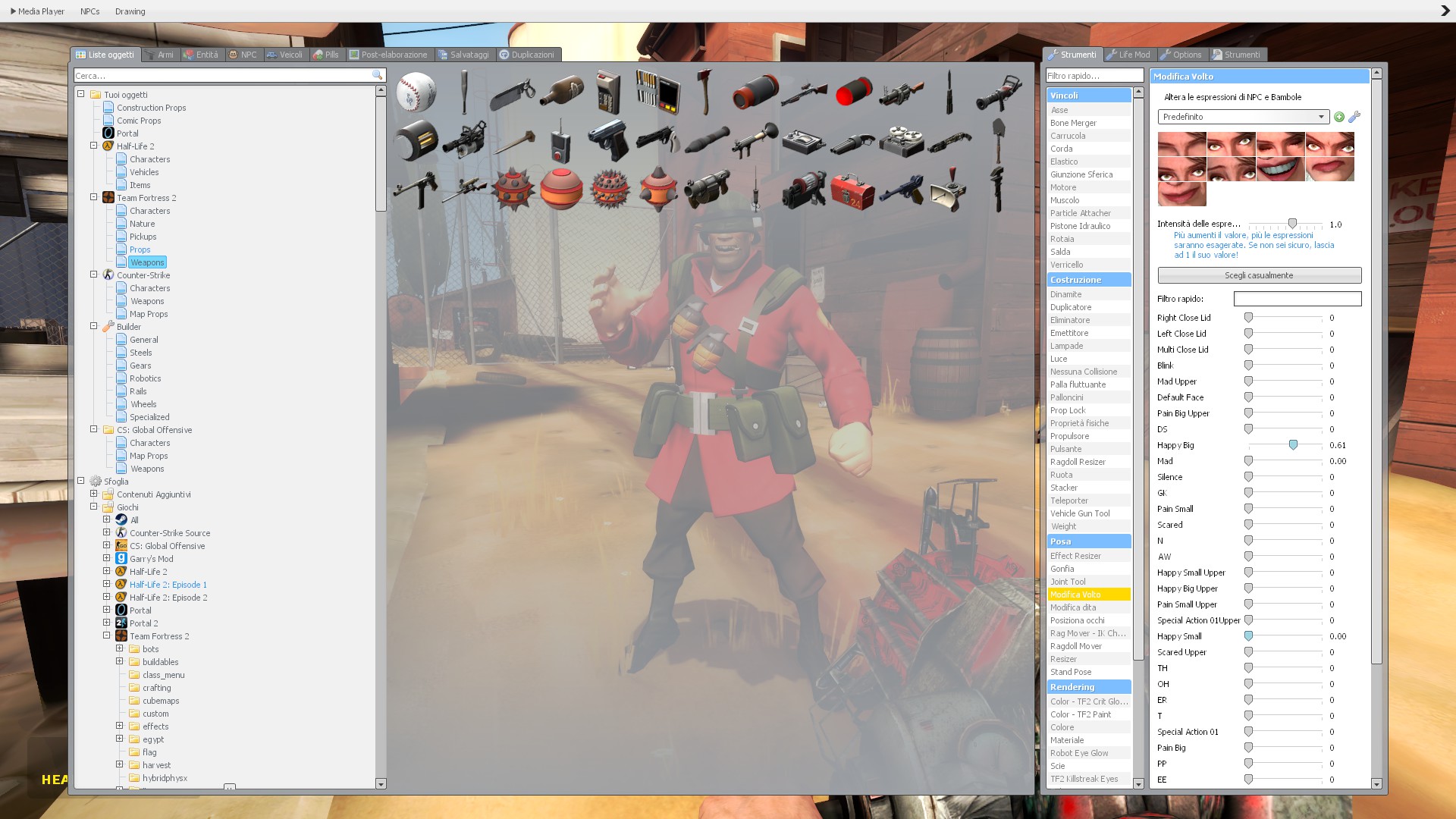Select the pistol weapon icon

coord(609,140)
